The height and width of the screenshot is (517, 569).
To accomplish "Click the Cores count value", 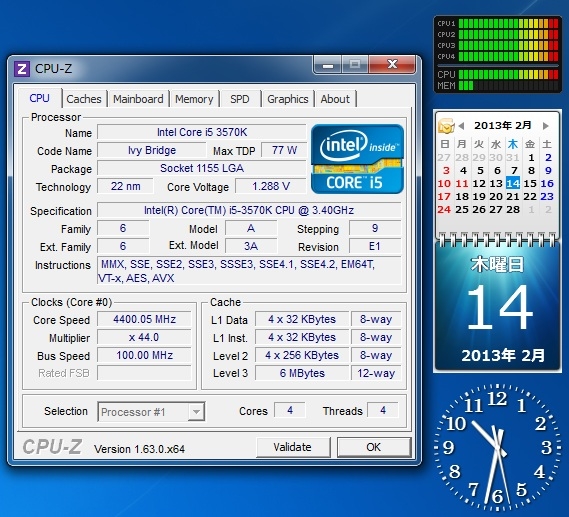I will 290,410.
